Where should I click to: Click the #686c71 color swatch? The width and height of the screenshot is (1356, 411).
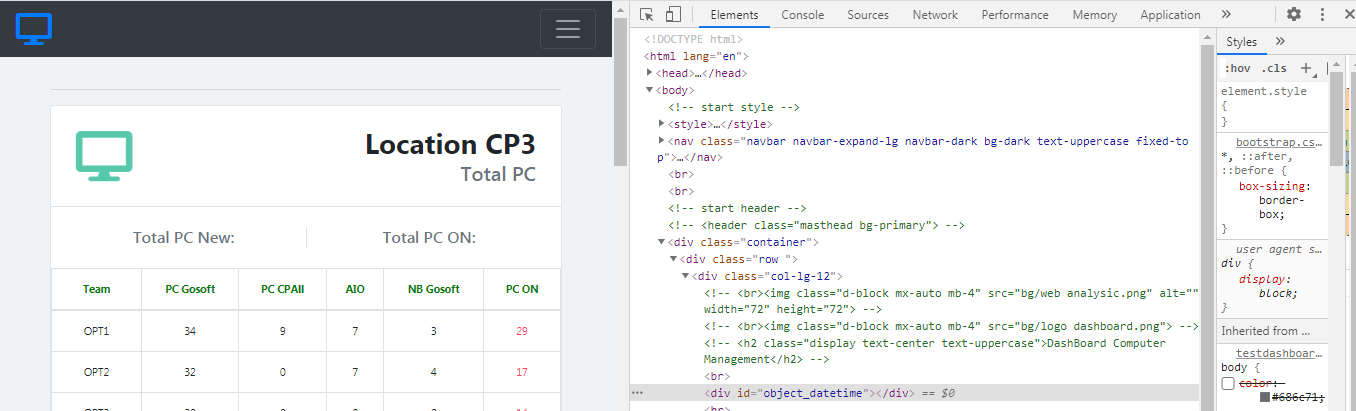(1265, 398)
